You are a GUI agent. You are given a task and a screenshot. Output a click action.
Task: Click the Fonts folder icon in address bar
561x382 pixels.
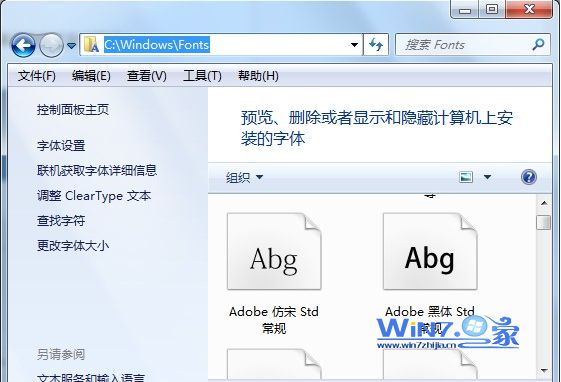coord(91,44)
